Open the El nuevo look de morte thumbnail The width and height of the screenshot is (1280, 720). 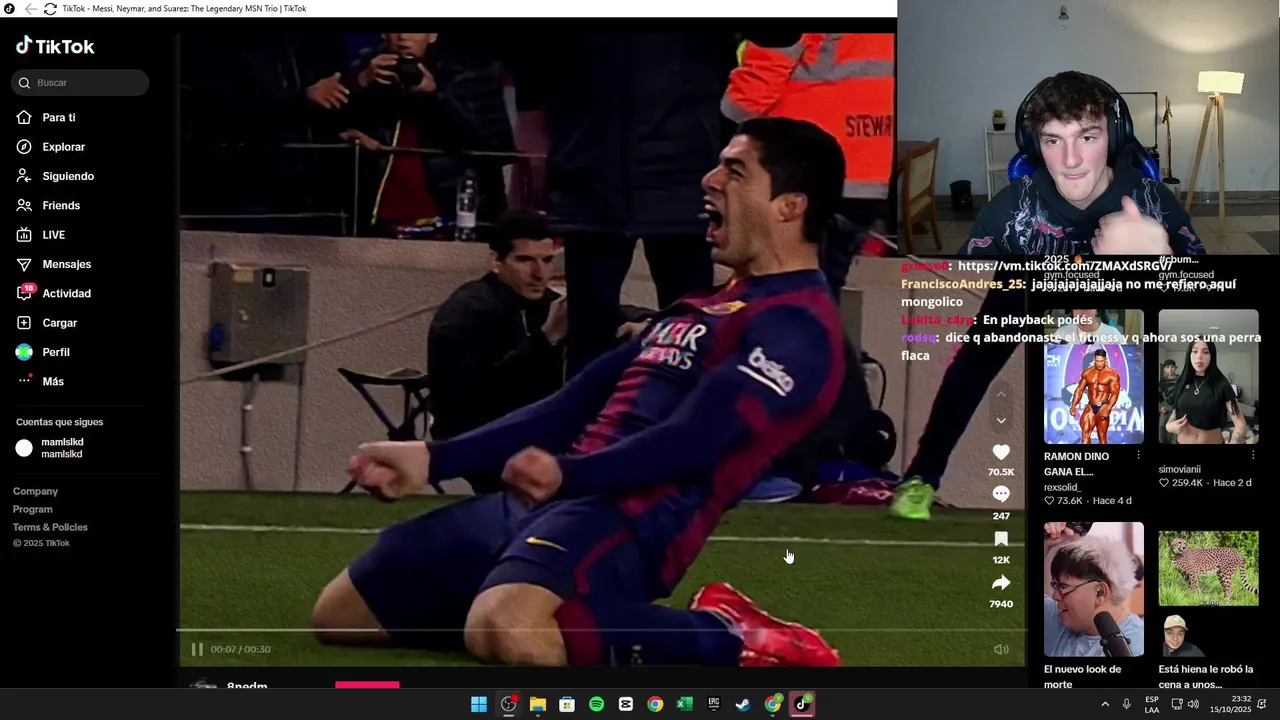(x=1094, y=589)
